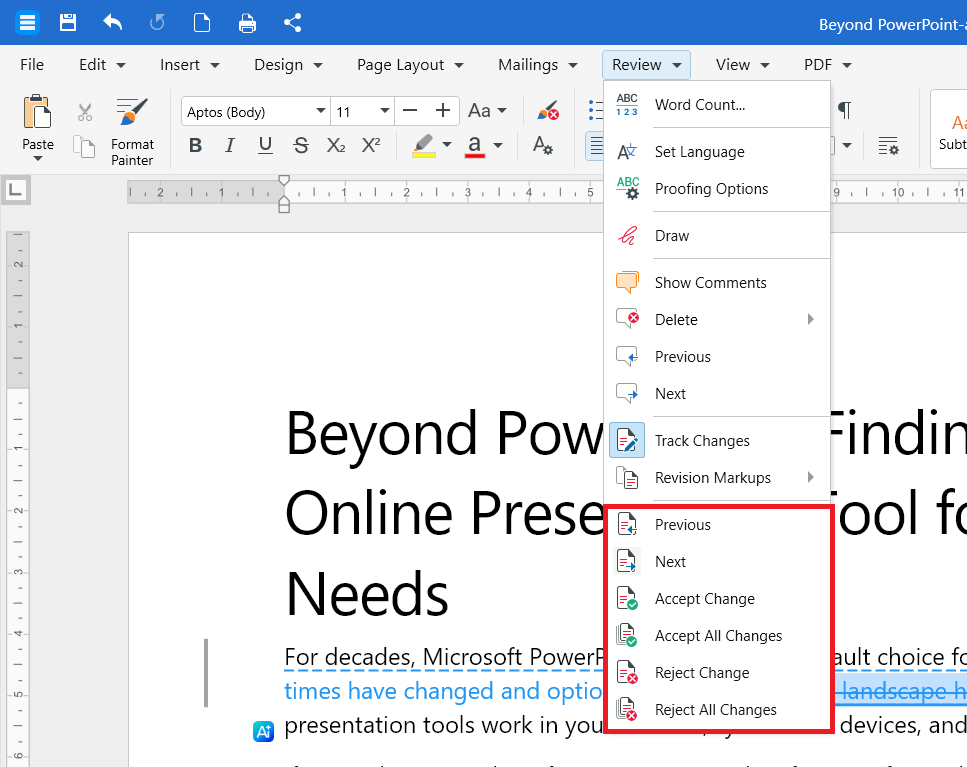This screenshot has height=767, width=967.
Task: Toggle underline formatting
Action: 265,146
